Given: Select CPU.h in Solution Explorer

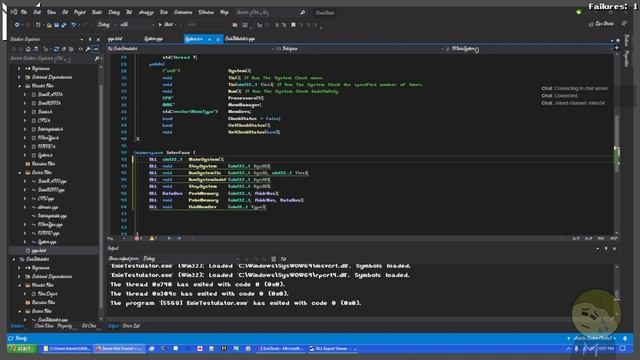Looking at the screenshot, I should [44, 120].
